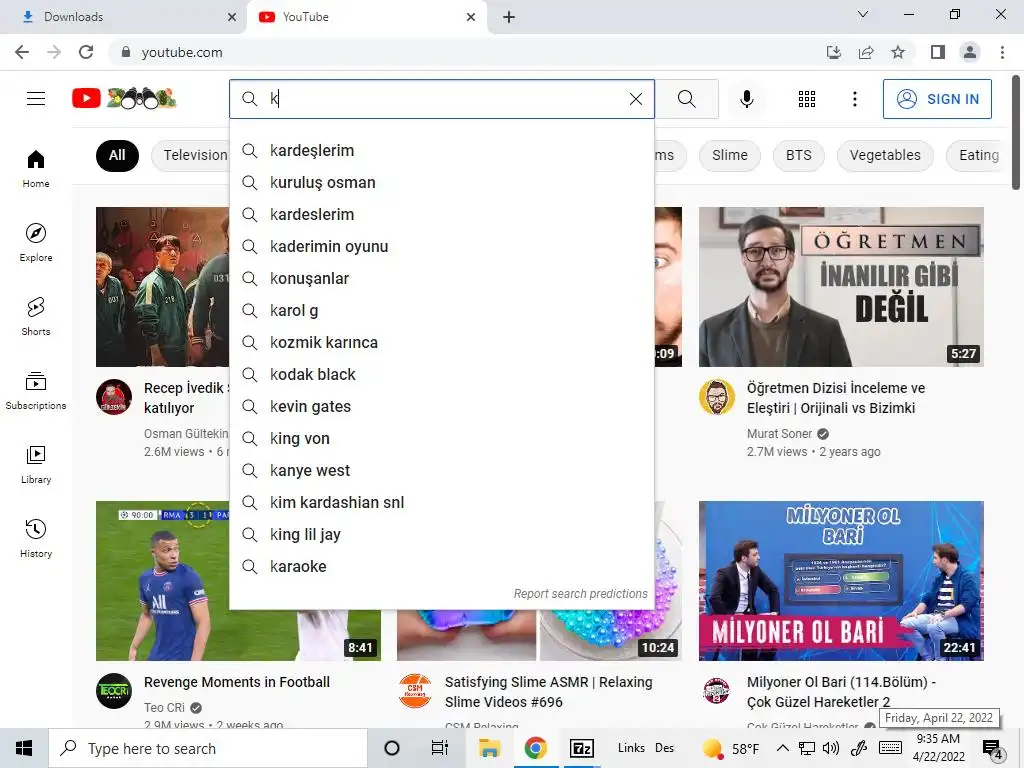Viewport: 1024px width, 768px height.
Task: Open the tab search chevron
Action: pos(863,14)
